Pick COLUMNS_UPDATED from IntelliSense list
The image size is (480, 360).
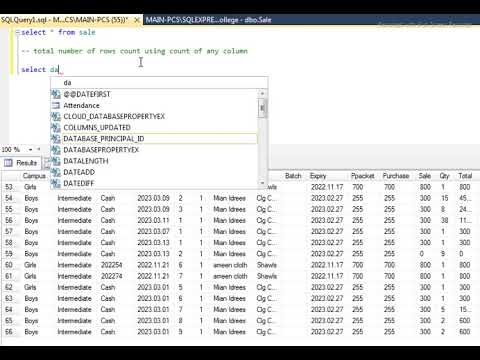[154, 127]
